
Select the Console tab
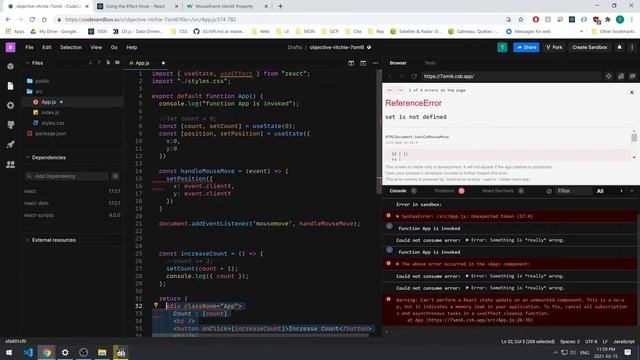point(398,191)
